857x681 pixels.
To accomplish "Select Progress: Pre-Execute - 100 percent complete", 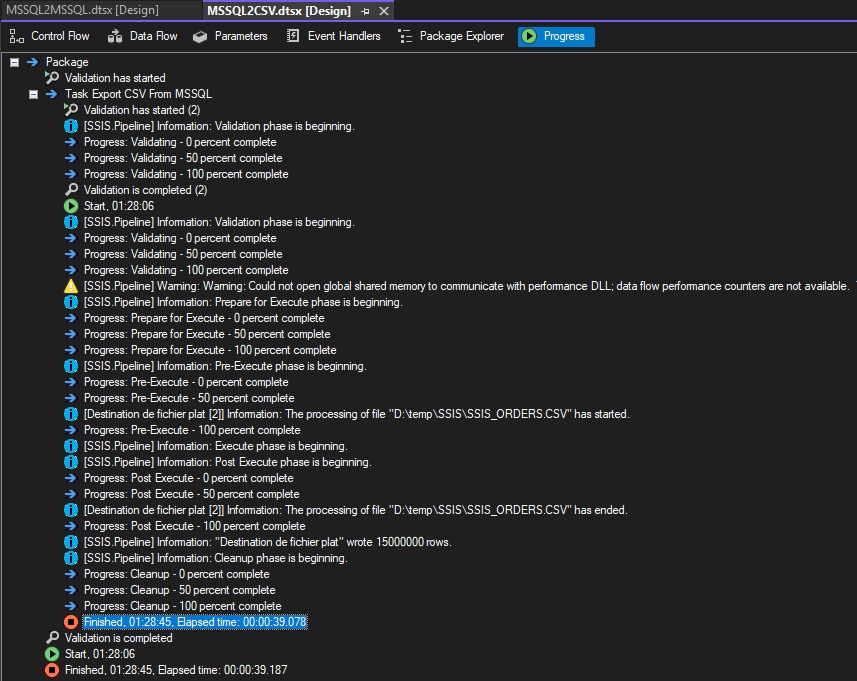I will click(192, 430).
